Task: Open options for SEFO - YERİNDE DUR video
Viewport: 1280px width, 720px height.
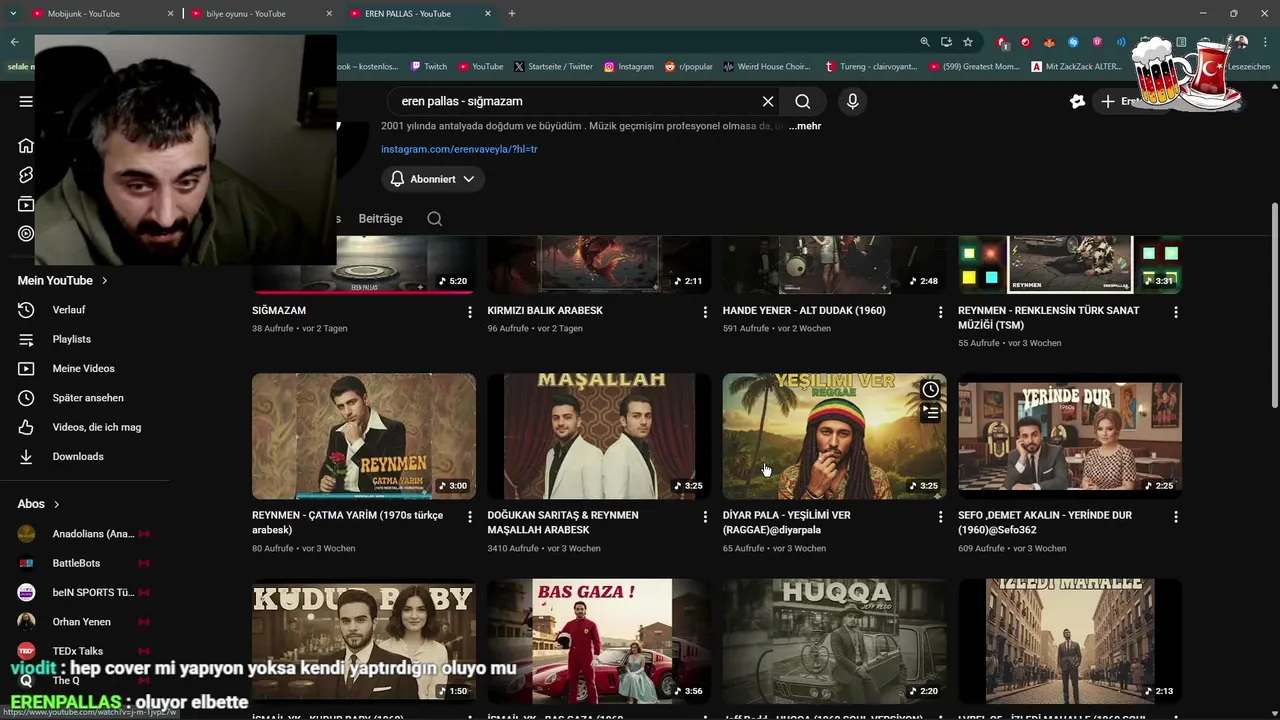Action: 1176,517
